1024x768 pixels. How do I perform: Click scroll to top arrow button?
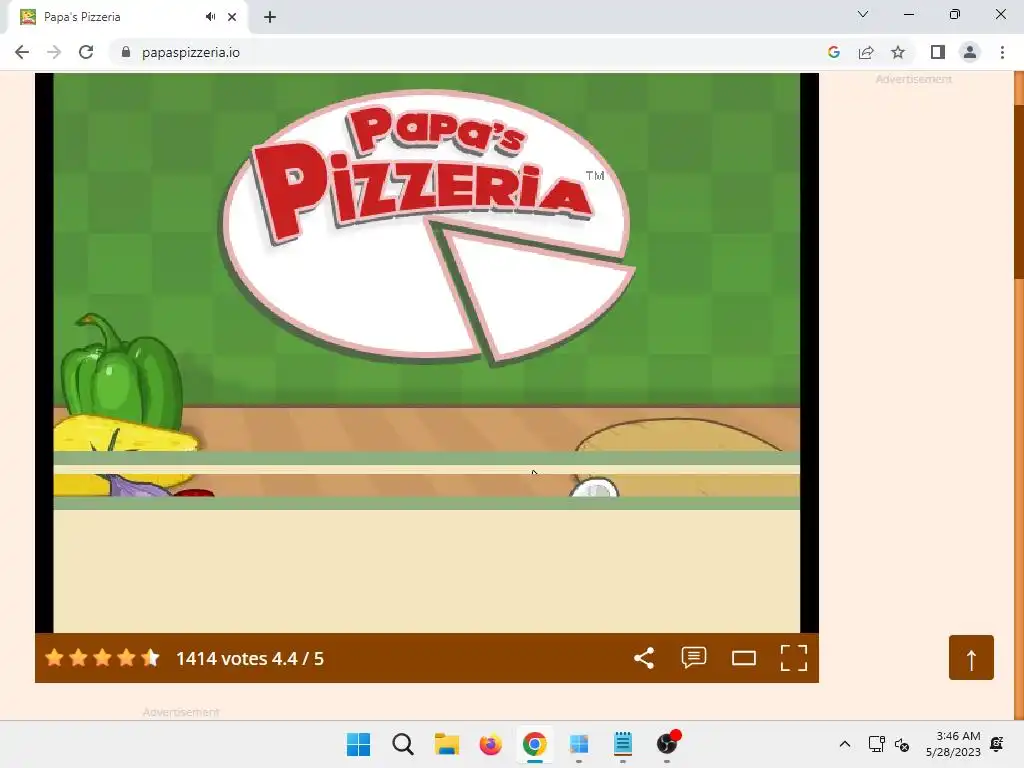pos(971,658)
